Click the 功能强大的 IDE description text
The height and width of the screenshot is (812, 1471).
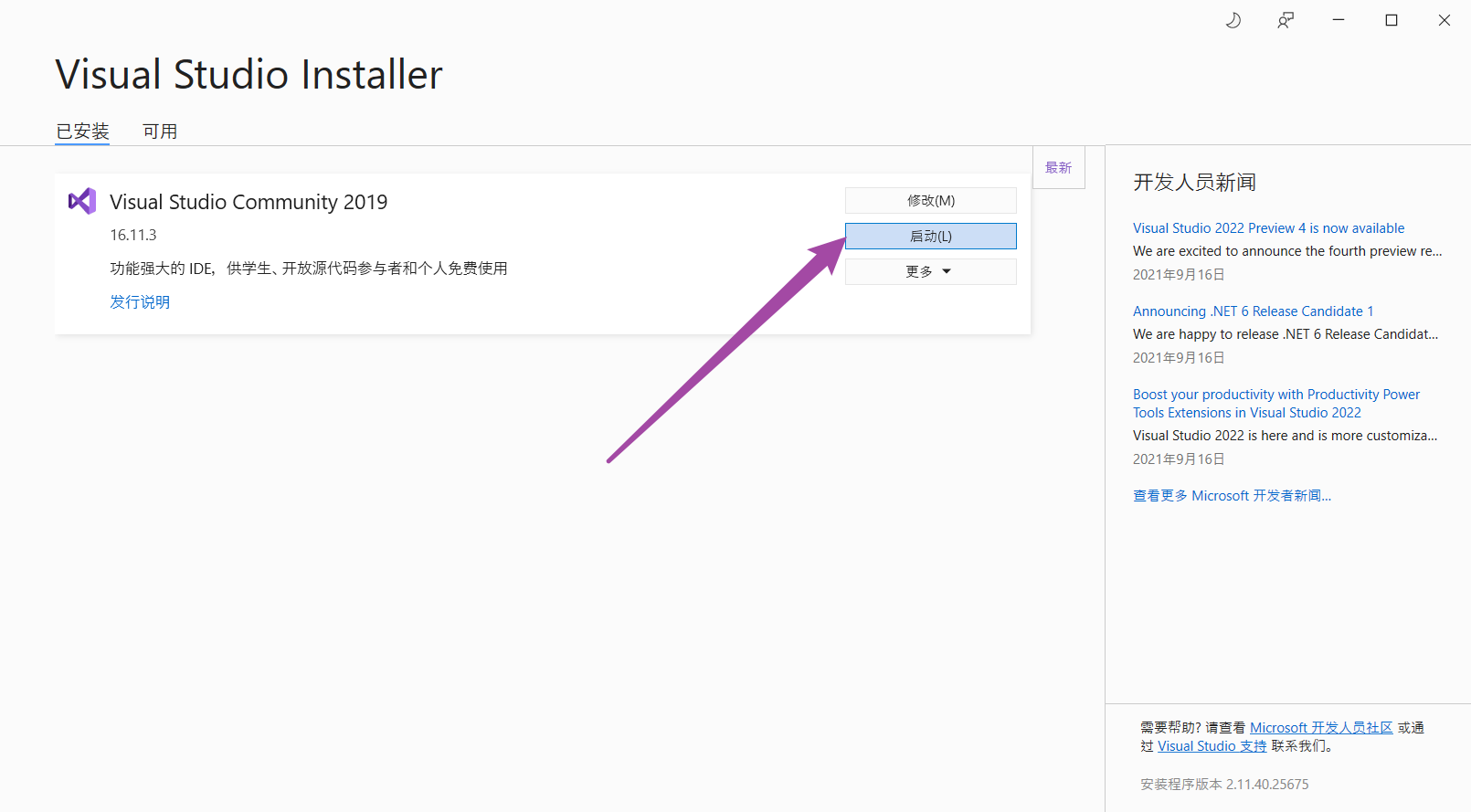309,269
